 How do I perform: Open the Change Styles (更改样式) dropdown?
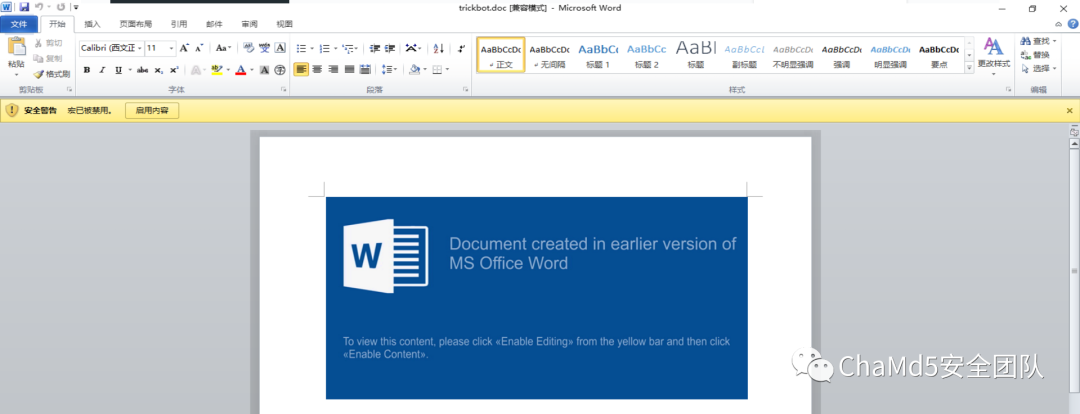[x=993, y=56]
